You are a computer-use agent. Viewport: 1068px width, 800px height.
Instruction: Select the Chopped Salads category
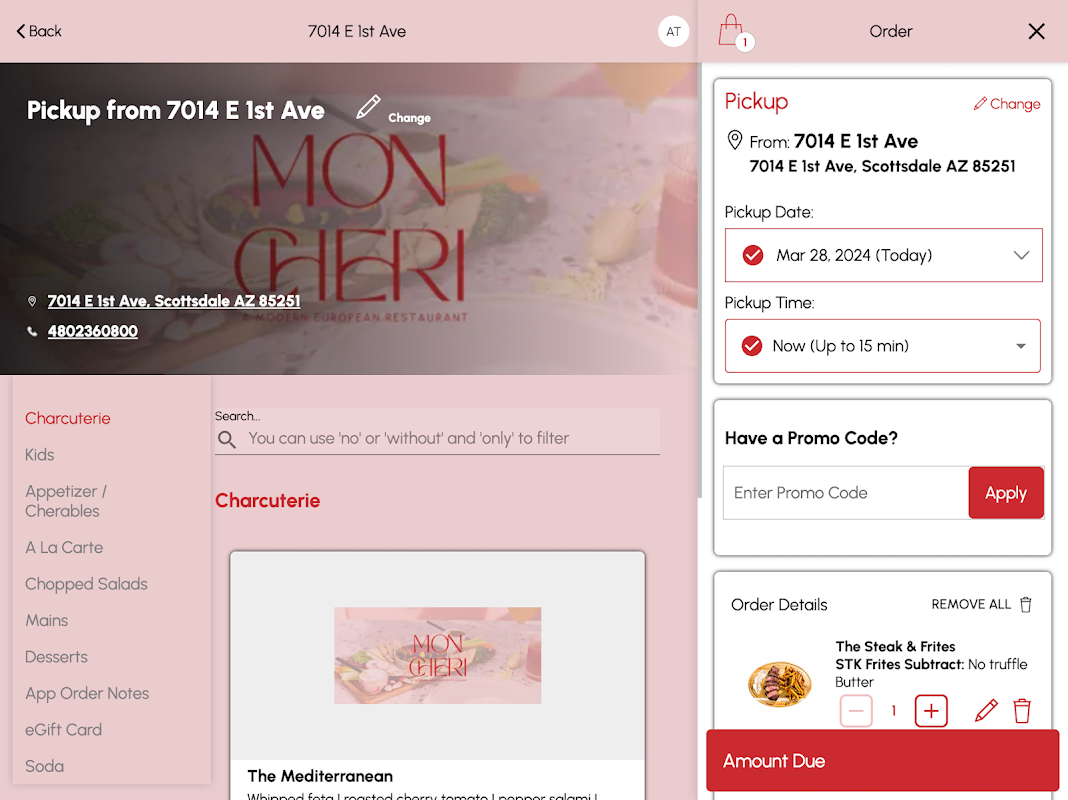[87, 584]
